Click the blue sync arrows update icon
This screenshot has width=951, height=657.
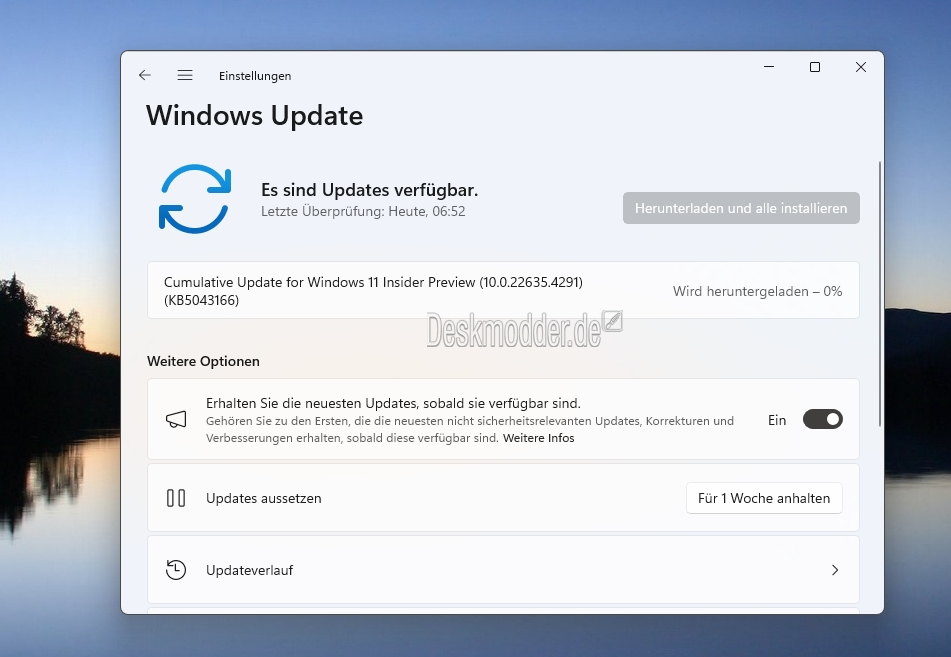[x=195, y=199]
